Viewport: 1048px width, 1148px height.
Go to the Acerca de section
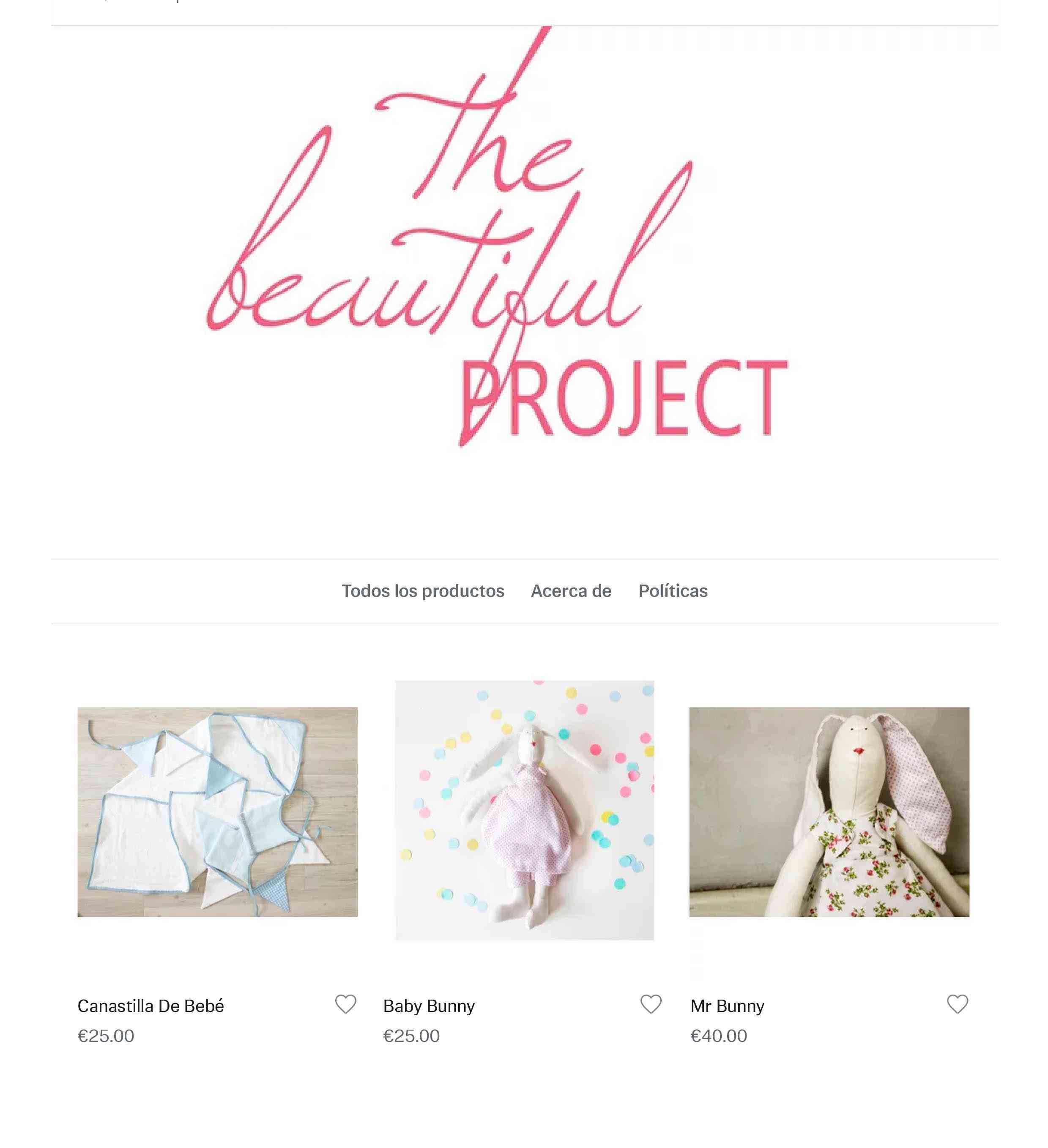coord(571,591)
